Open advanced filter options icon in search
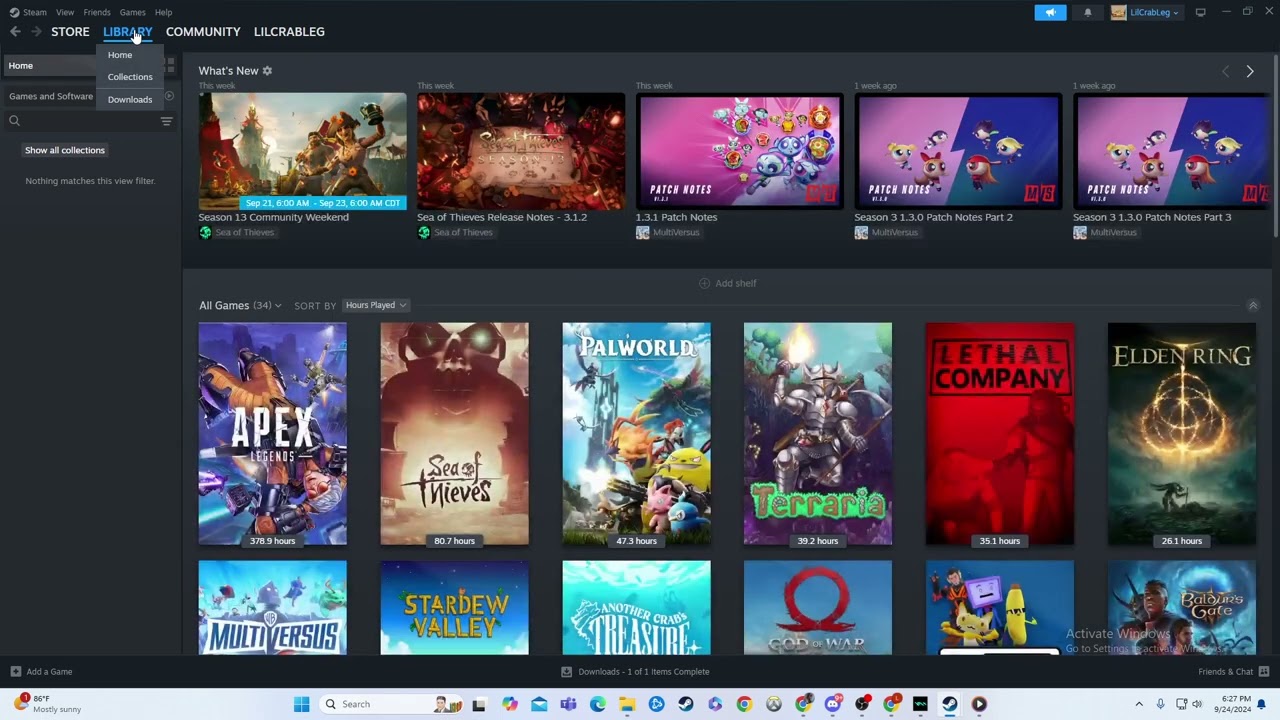The height and width of the screenshot is (720, 1280). pyautogui.click(x=166, y=121)
